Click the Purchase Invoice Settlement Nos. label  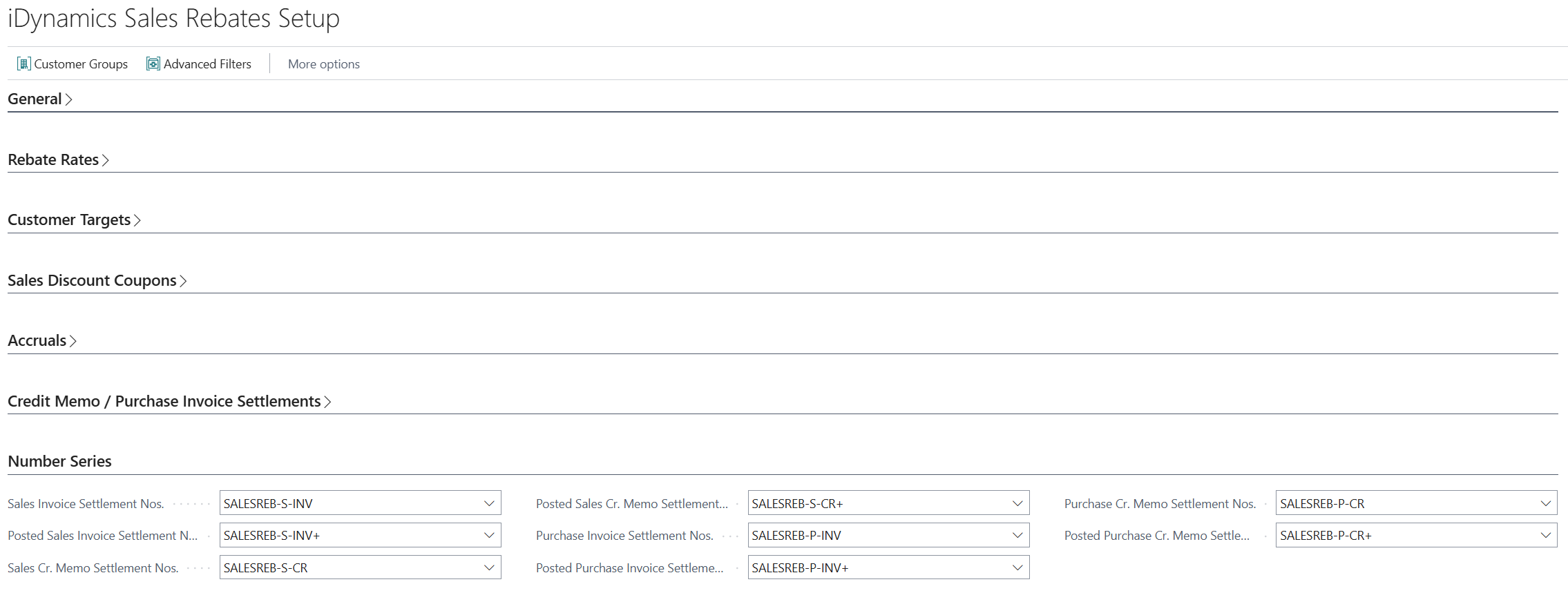[624, 536]
